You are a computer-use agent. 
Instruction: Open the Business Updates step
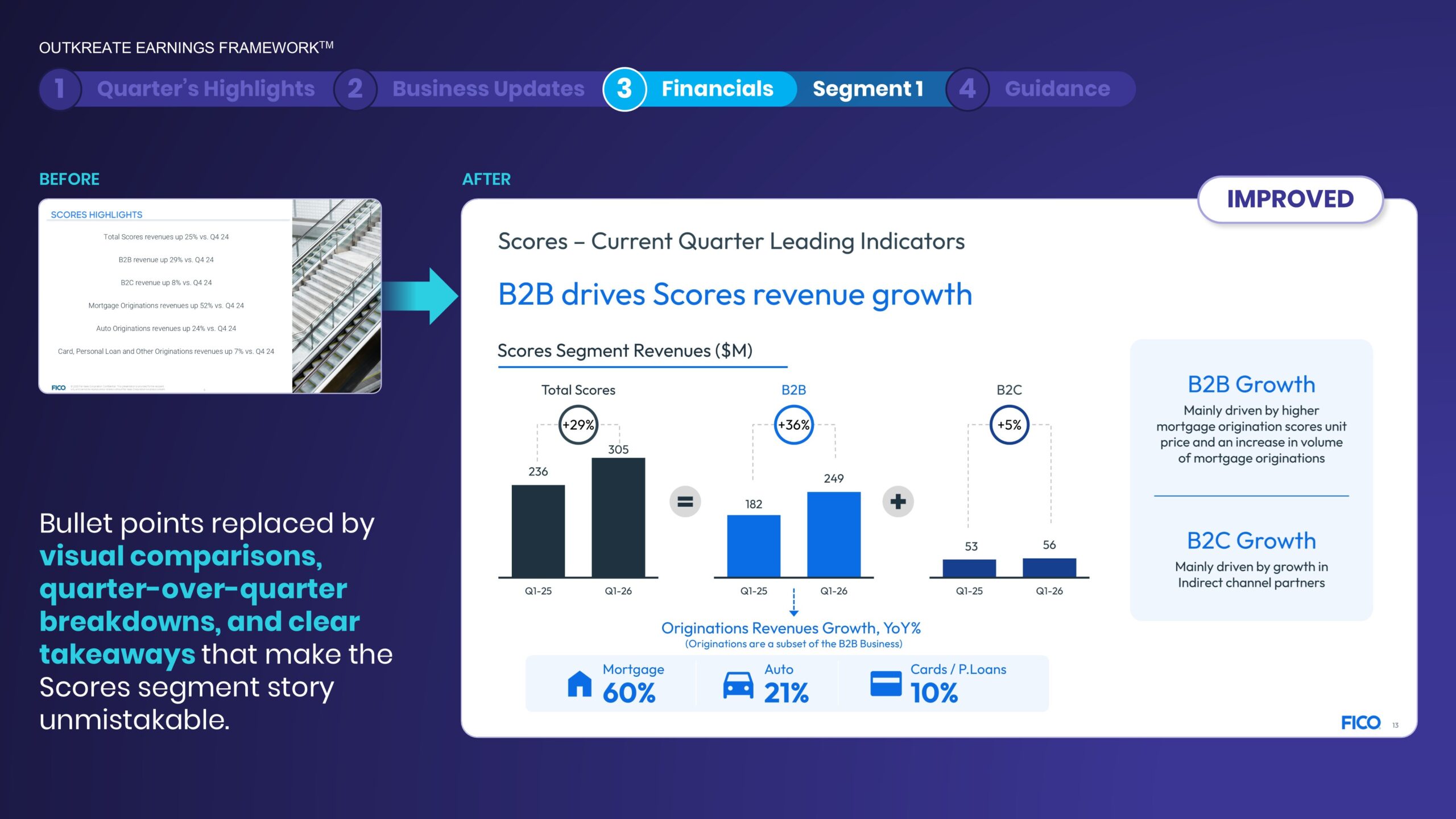[488, 89]
